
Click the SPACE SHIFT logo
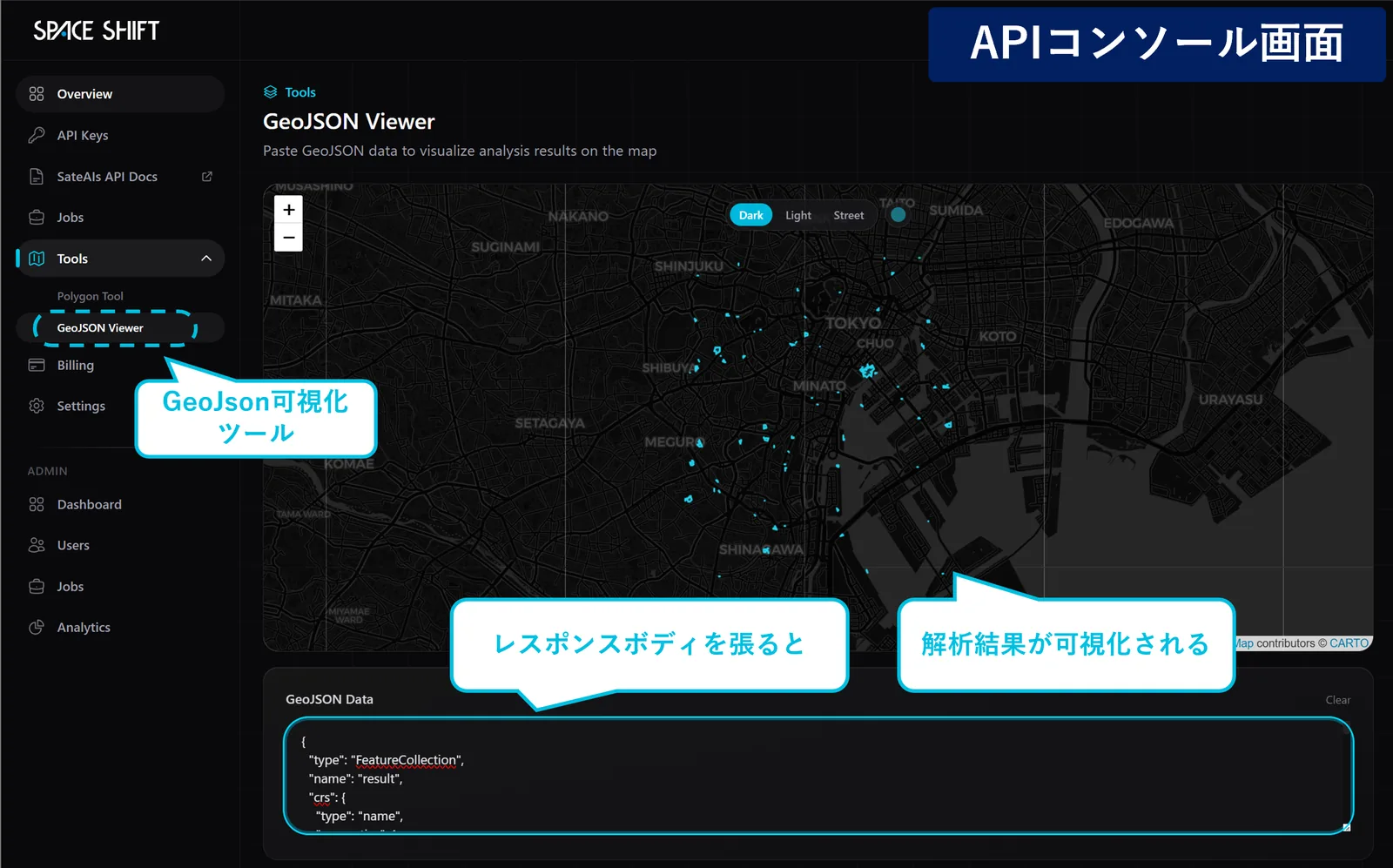[x=96, y=31]
